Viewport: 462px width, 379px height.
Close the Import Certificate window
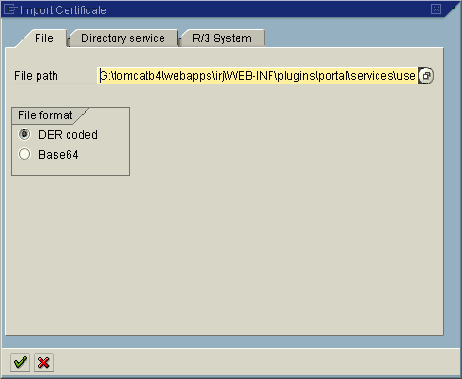436,9
